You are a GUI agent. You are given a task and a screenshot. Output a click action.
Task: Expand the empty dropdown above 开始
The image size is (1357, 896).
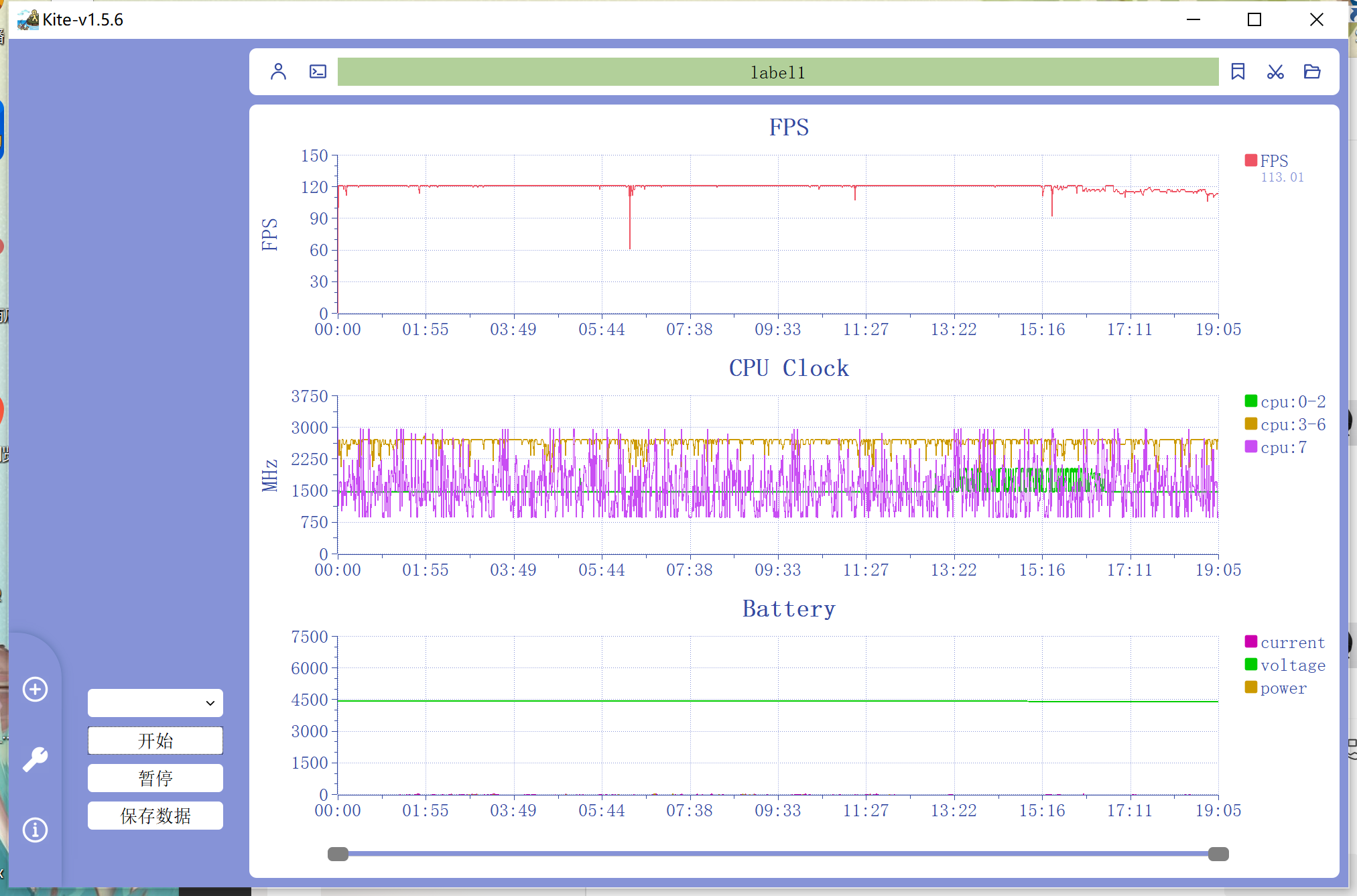tap(155, 703)
